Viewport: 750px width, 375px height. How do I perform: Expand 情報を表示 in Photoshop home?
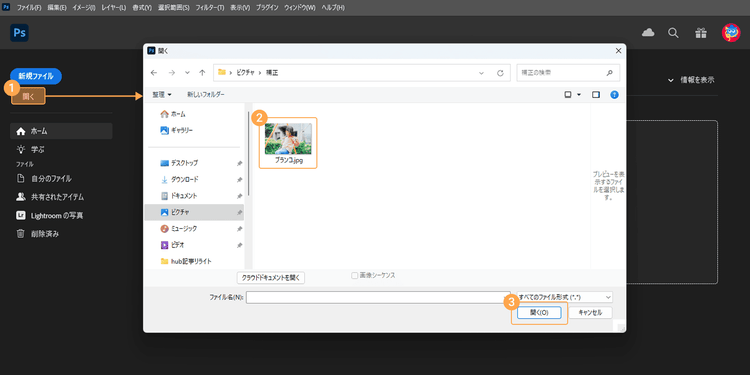691,80
